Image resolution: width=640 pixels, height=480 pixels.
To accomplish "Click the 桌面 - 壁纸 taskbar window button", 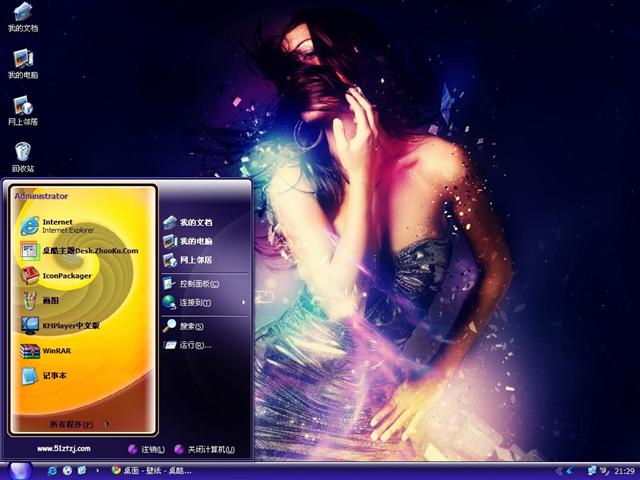I will pyautogui.click(x=150, y=470).
